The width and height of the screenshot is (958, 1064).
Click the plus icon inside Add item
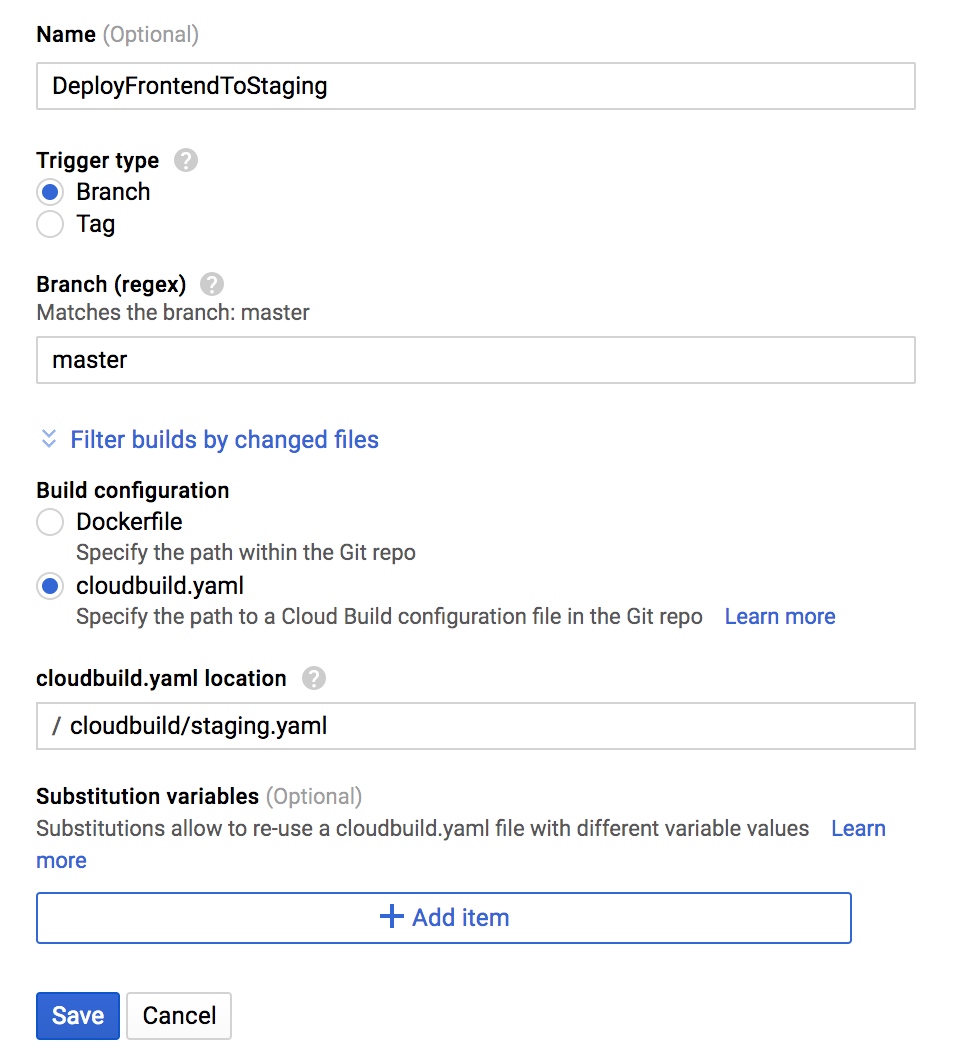(x=390, y=916)
